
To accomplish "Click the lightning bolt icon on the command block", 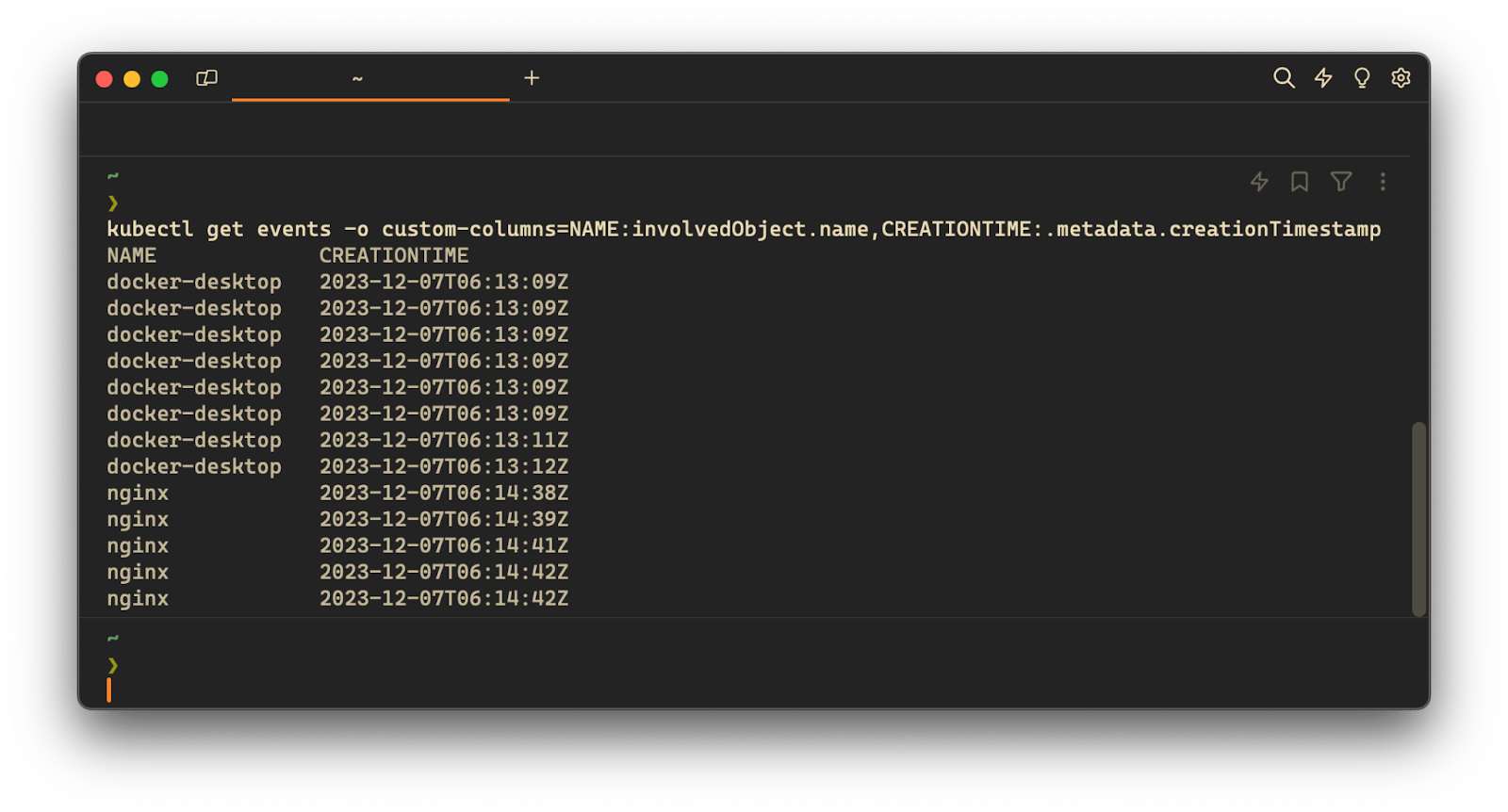I will tap(1259, 182).
